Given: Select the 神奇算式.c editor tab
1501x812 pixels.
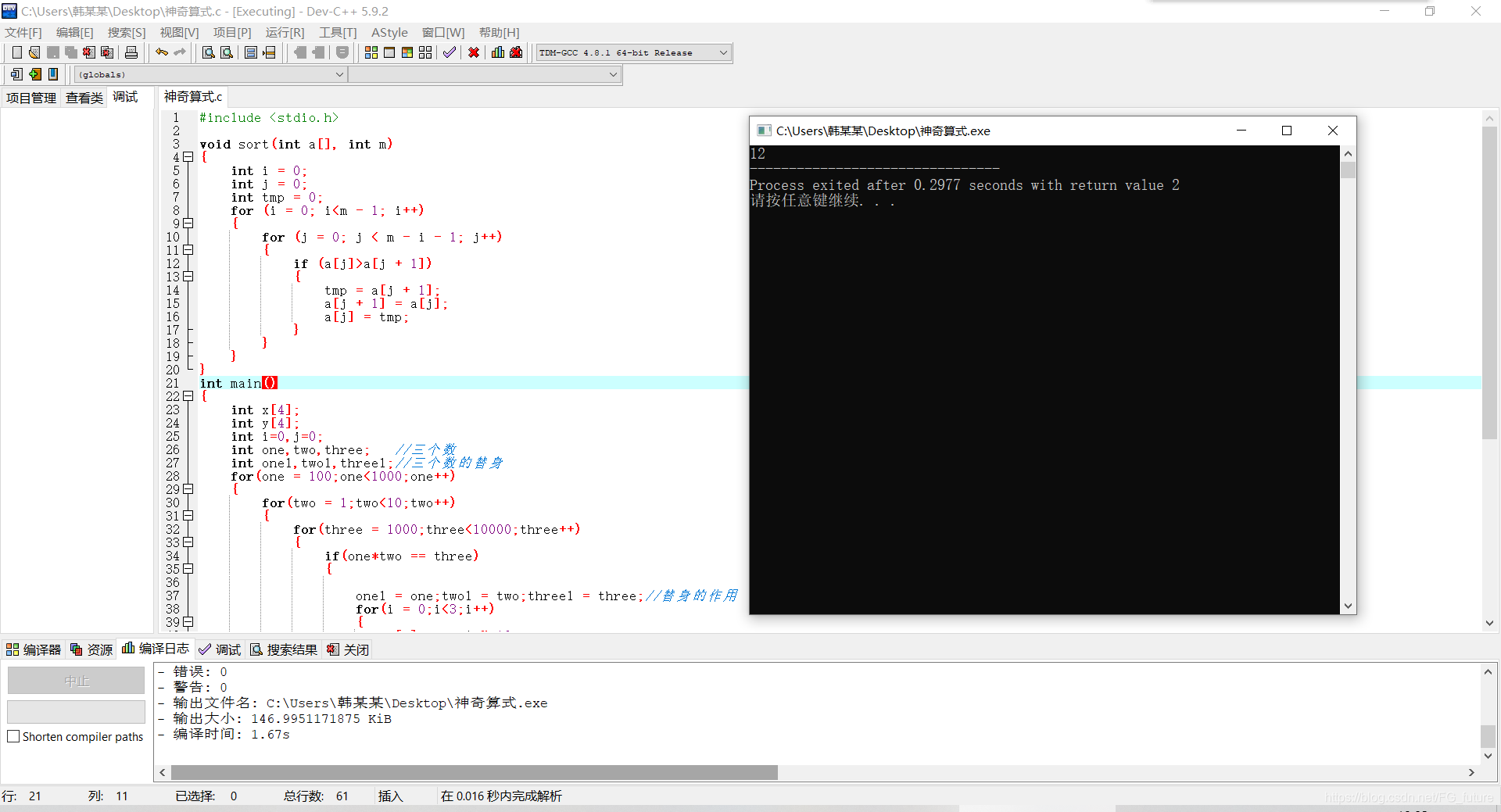Looking at the screenshot, I should (x=193, y=97).
